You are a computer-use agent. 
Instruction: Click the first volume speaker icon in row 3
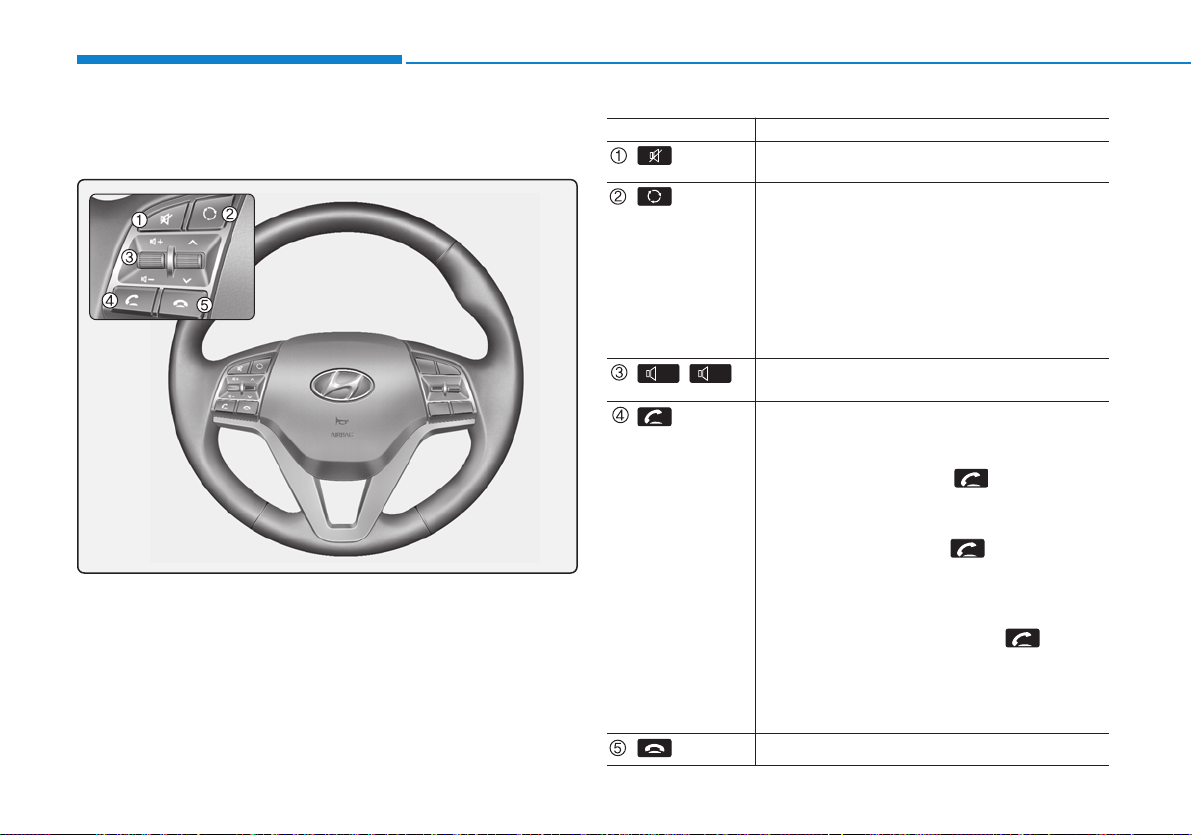coord(658,373)
